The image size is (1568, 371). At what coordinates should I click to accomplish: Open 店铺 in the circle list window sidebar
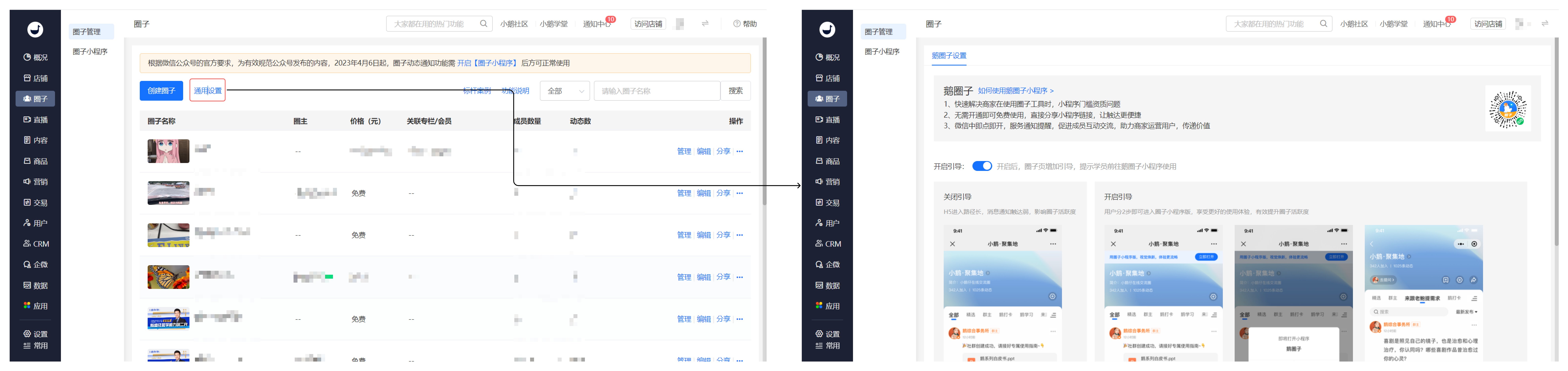tap(35, 78)
